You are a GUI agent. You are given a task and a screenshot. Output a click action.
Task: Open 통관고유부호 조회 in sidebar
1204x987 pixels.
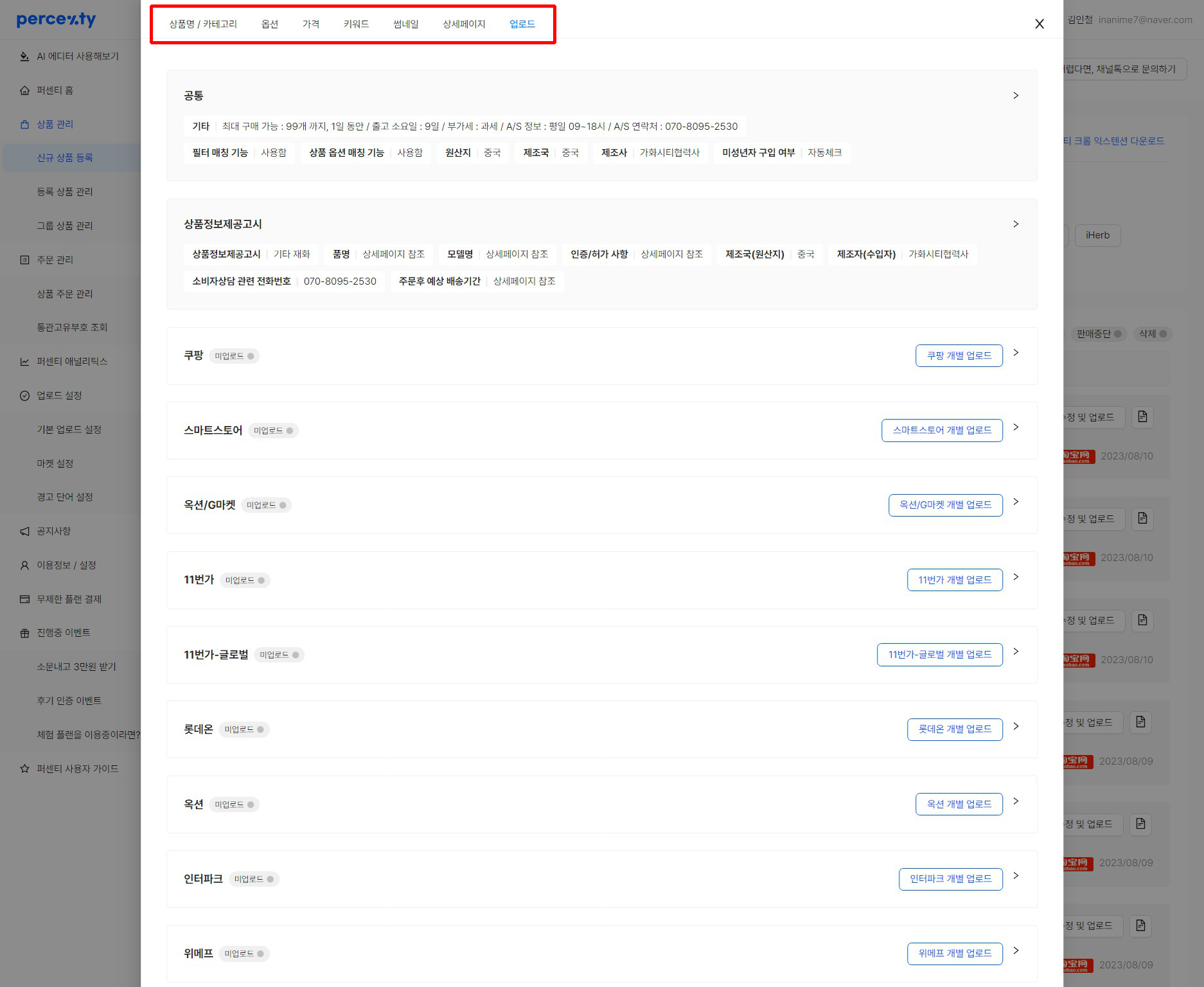point(72,328)
